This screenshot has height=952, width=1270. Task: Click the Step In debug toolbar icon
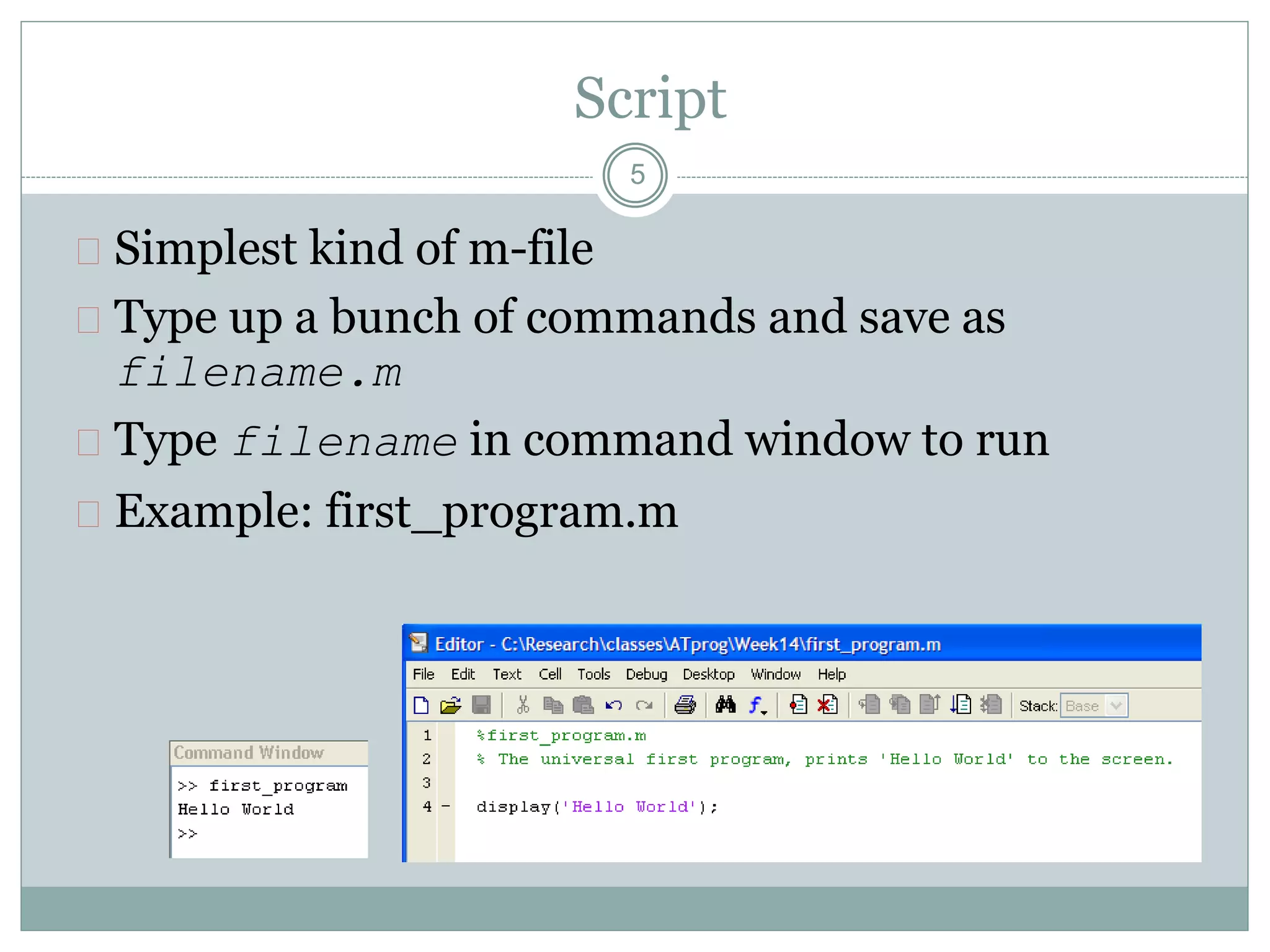(x=900, y=705)
